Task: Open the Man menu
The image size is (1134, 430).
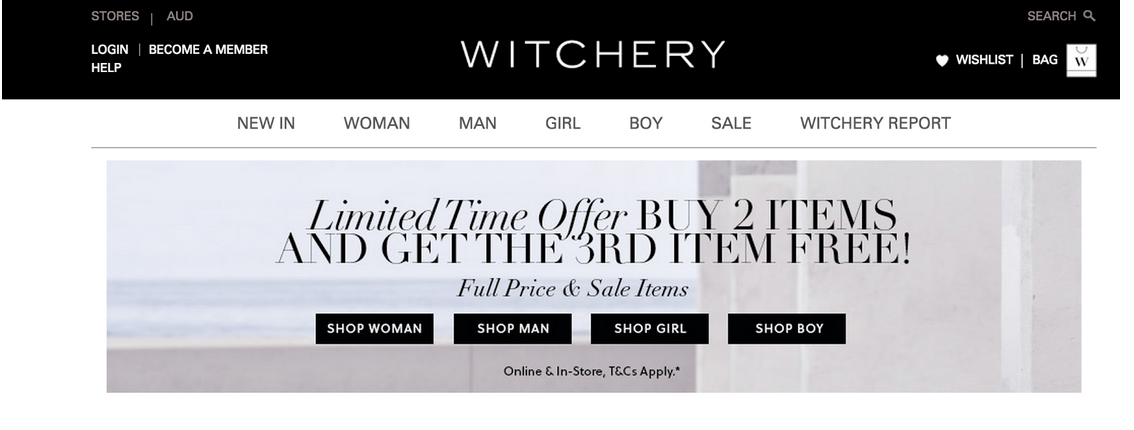Action: click(x=477, y=124)
